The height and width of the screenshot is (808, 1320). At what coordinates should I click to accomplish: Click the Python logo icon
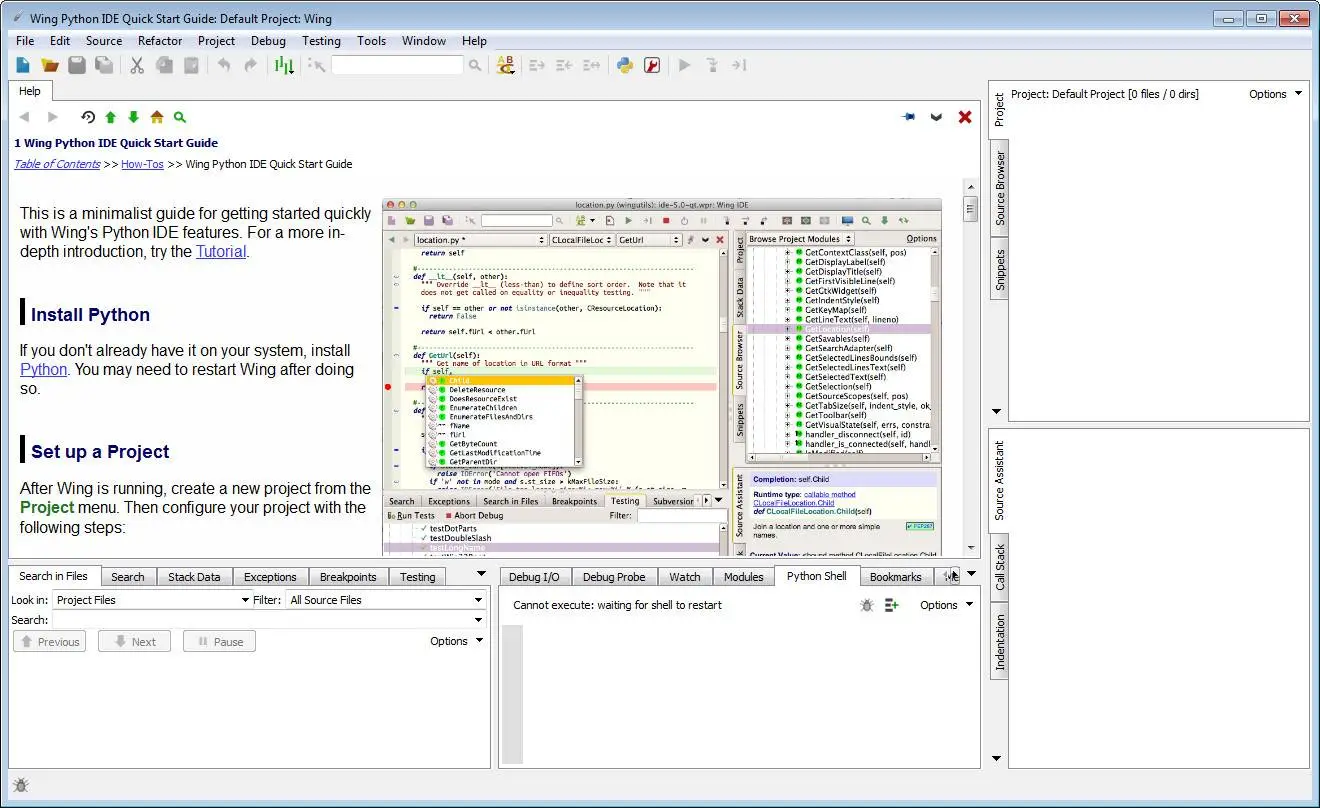click(625, 65)
